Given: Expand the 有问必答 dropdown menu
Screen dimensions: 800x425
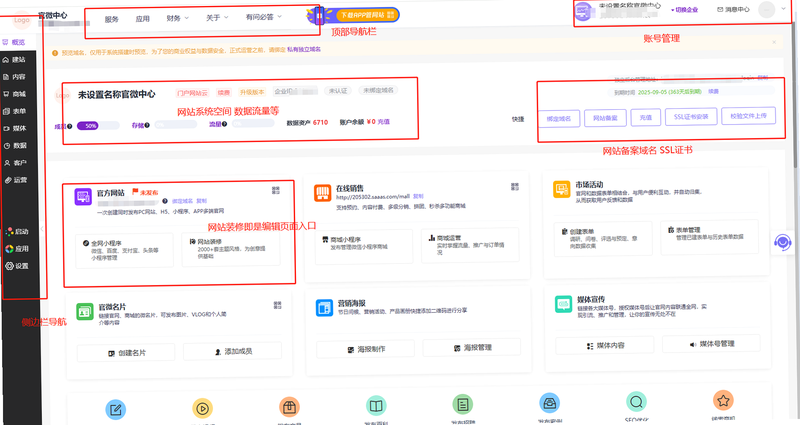Looking at the screenshot, I should pos(264,17).
